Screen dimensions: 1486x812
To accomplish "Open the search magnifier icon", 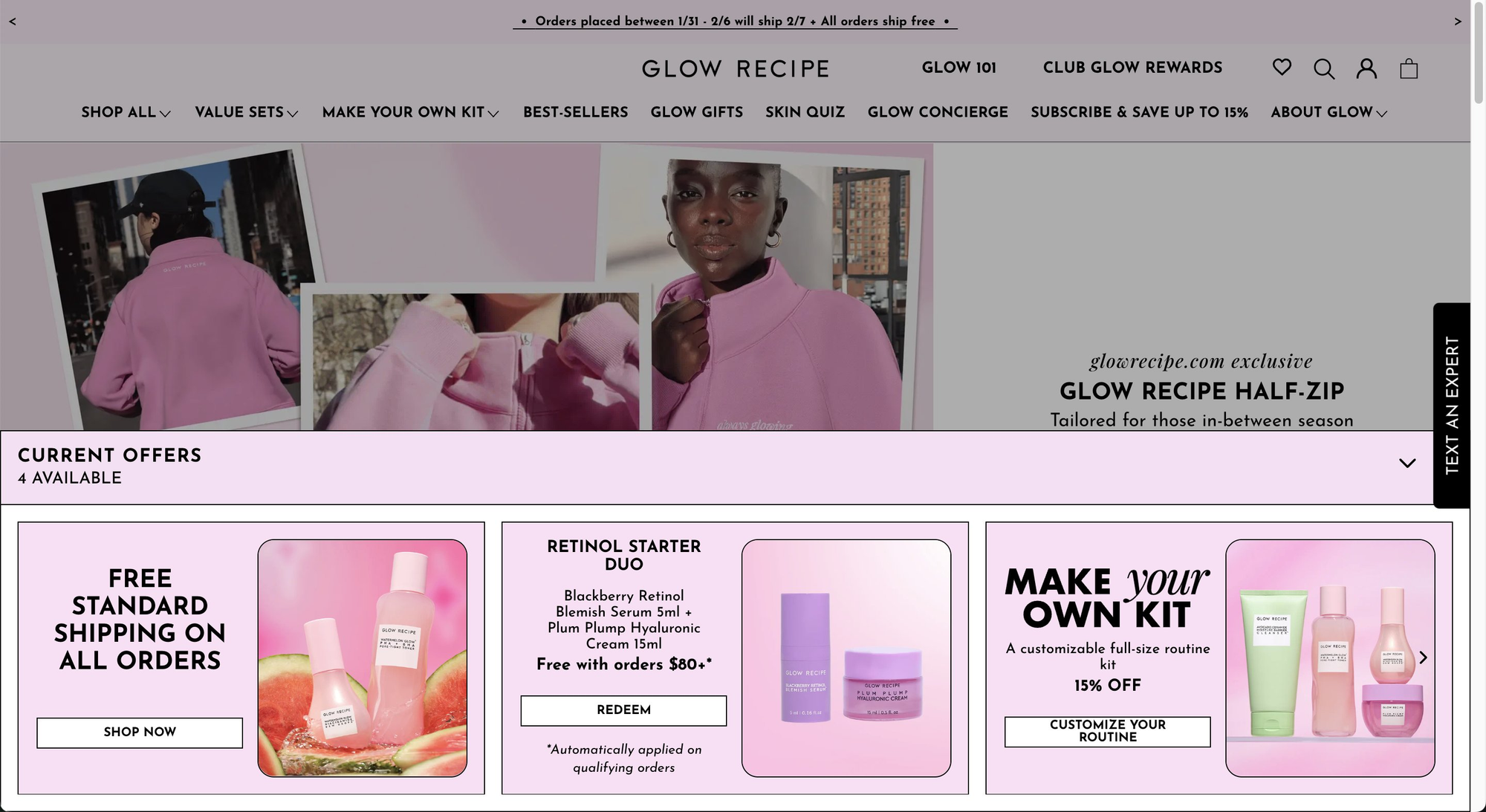I will pyautogui.click(x=1324, y=69).
